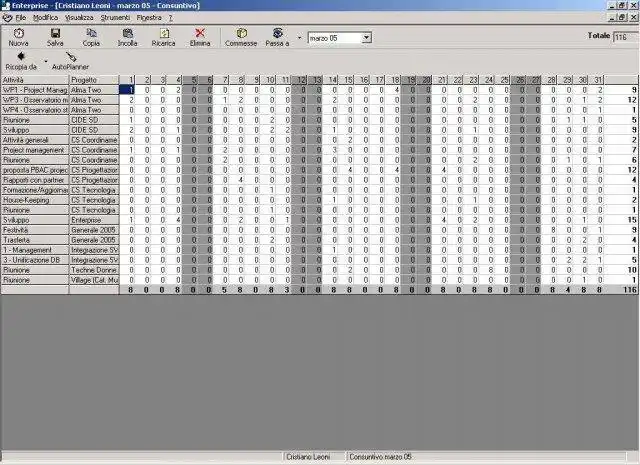This screenshot has width=640, height=465.
Task: Select the WP4 - Osservatorio activity row
Action: point(35,110)
